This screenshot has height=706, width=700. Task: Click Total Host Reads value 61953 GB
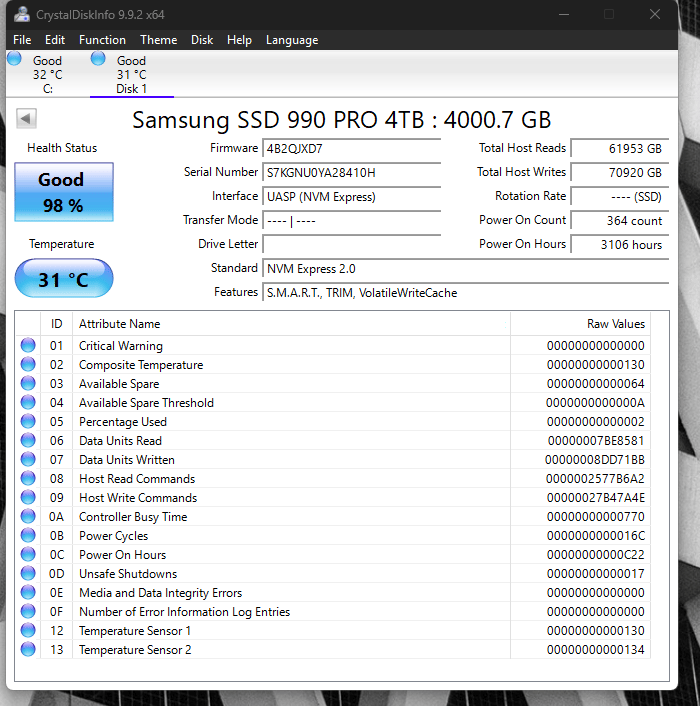pyautogui.click(x=620, y=149)
